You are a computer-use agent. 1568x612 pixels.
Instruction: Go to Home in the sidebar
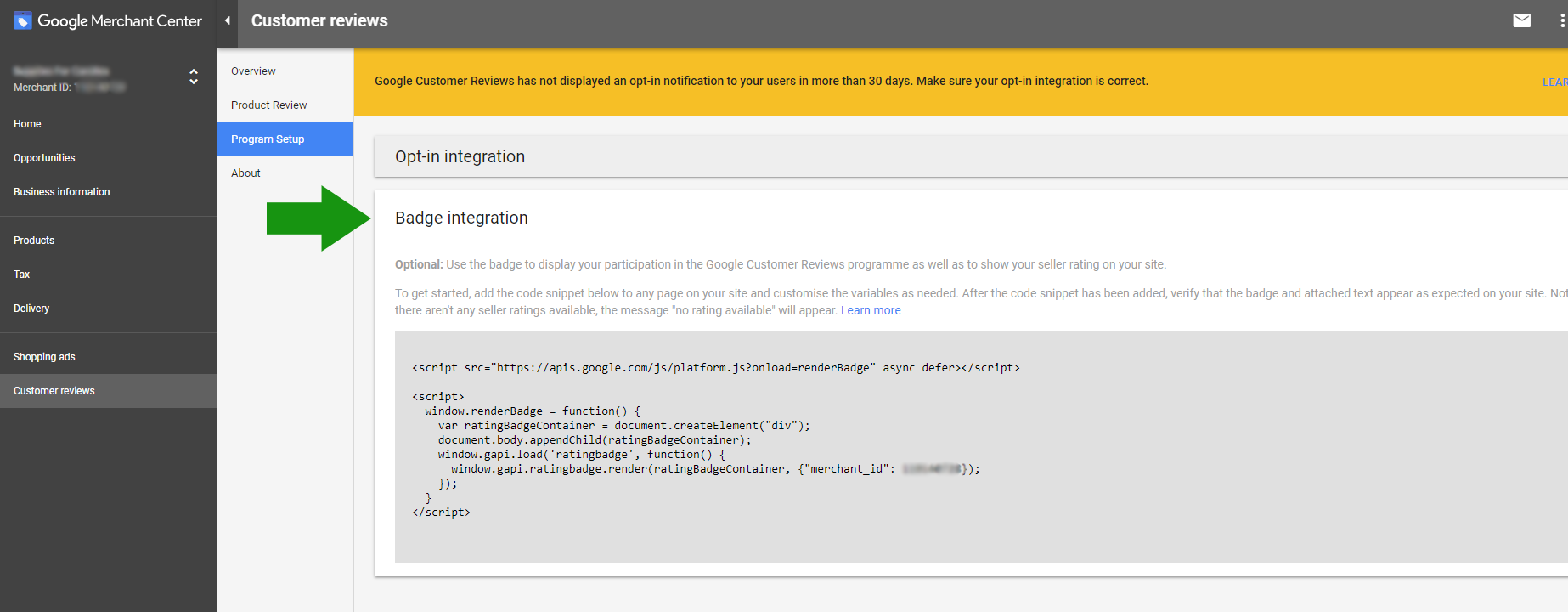coord(27,124)
